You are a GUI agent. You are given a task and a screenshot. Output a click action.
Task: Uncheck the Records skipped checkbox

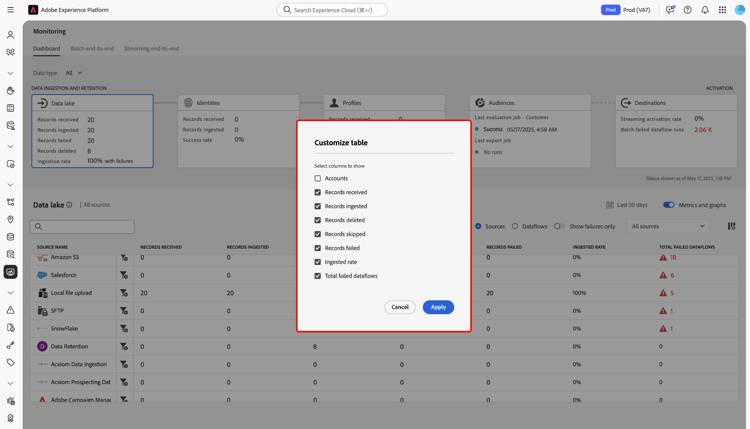coord(318,234)
